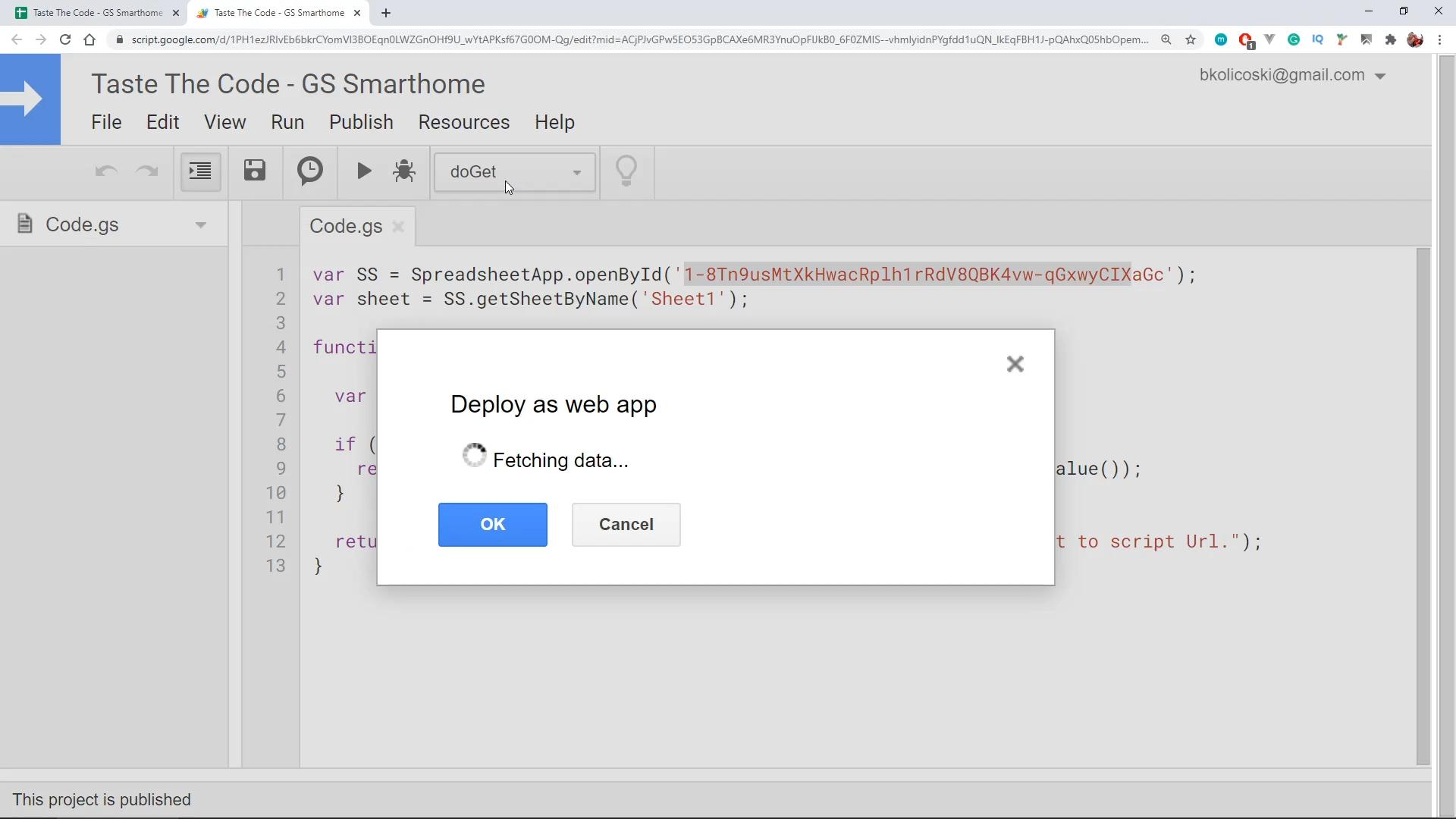Screen dimensions: 1456x819
Task: Click the lightbulb hint icon
Action: pyautogui.click(x=626, y=170)
